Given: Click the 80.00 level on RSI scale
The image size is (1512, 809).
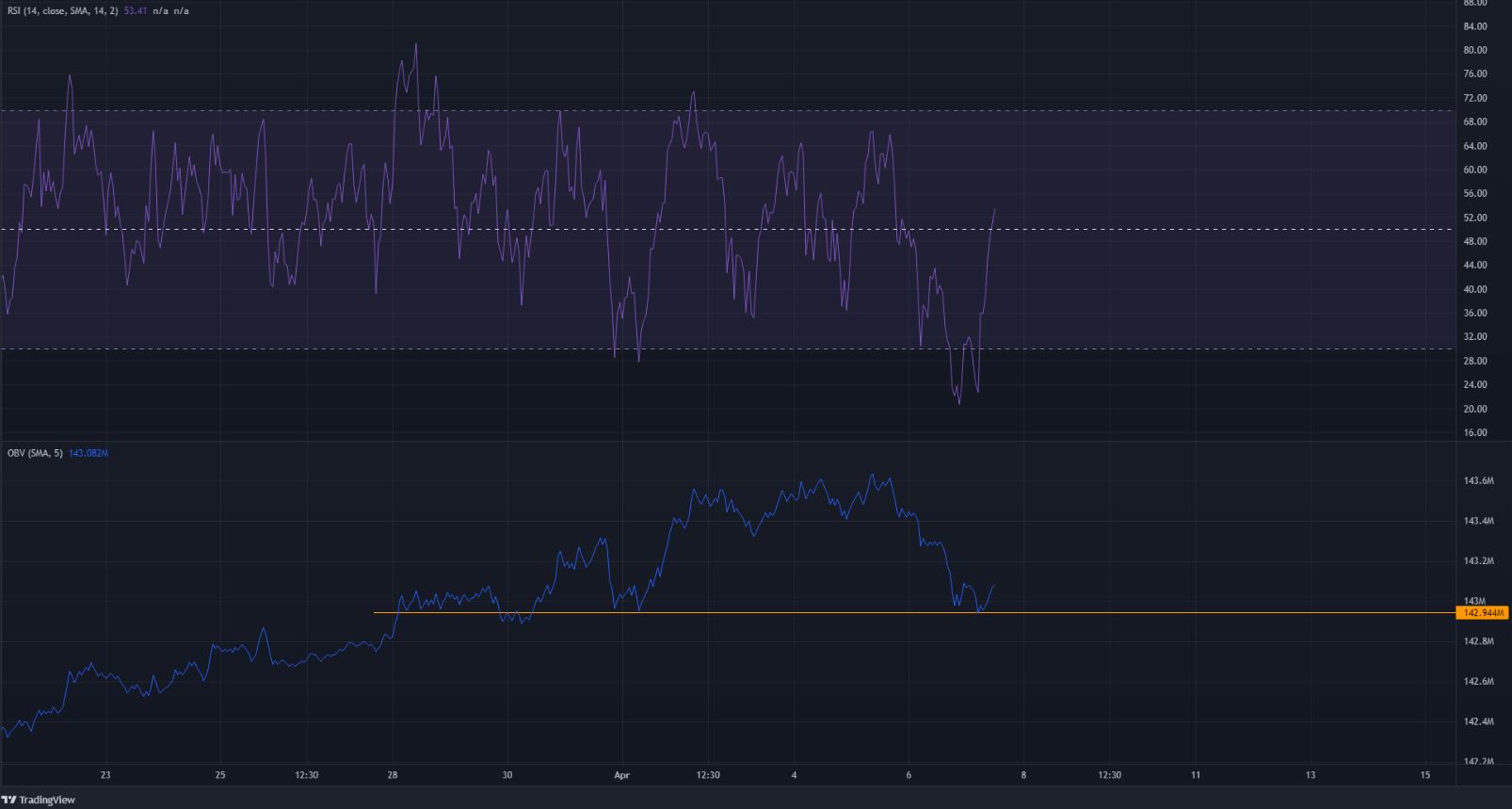Looking at the screenshot, I should [x=1475, y=50].
